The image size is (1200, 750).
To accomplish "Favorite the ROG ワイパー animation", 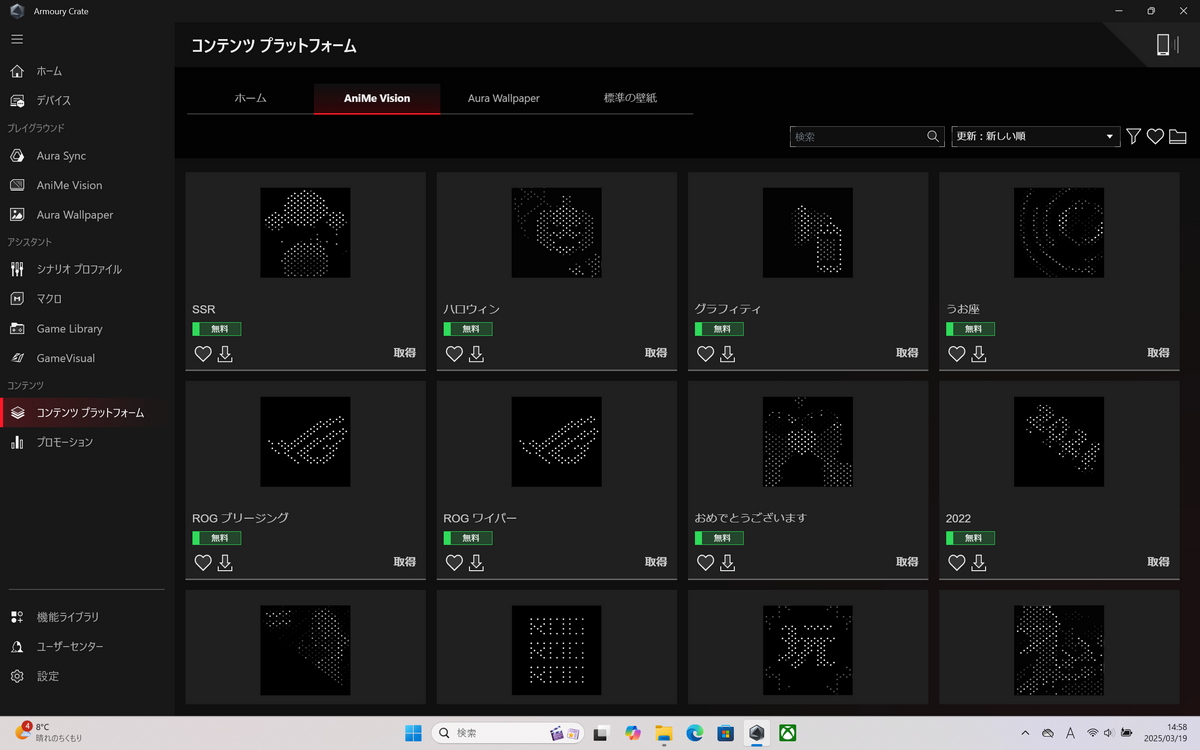I will pyautogui.click(x=454, y=563).
